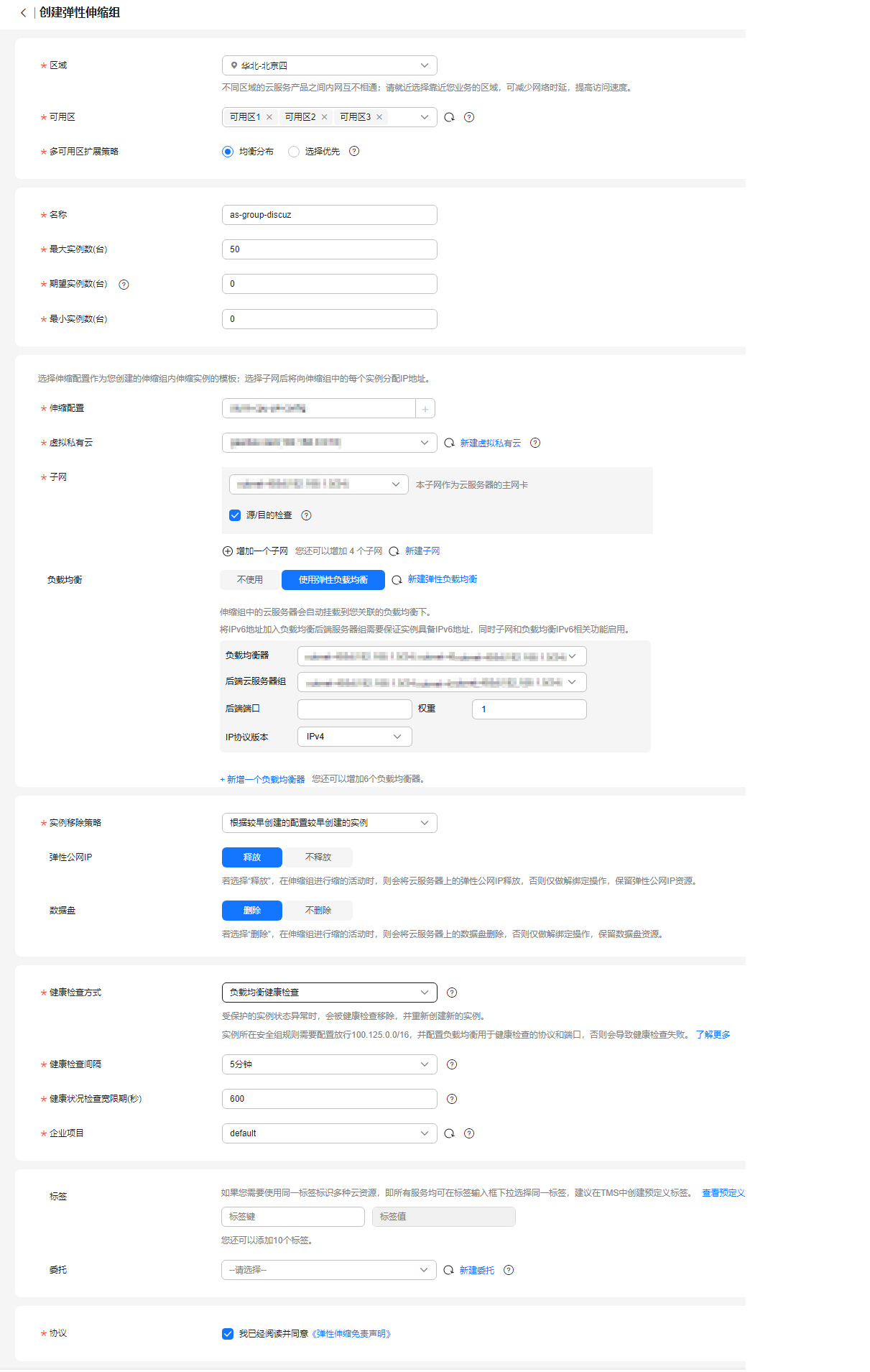The image size is (870, 1372).
Task: Click the 后端端口 input field
Action: (x=354, y=709)
